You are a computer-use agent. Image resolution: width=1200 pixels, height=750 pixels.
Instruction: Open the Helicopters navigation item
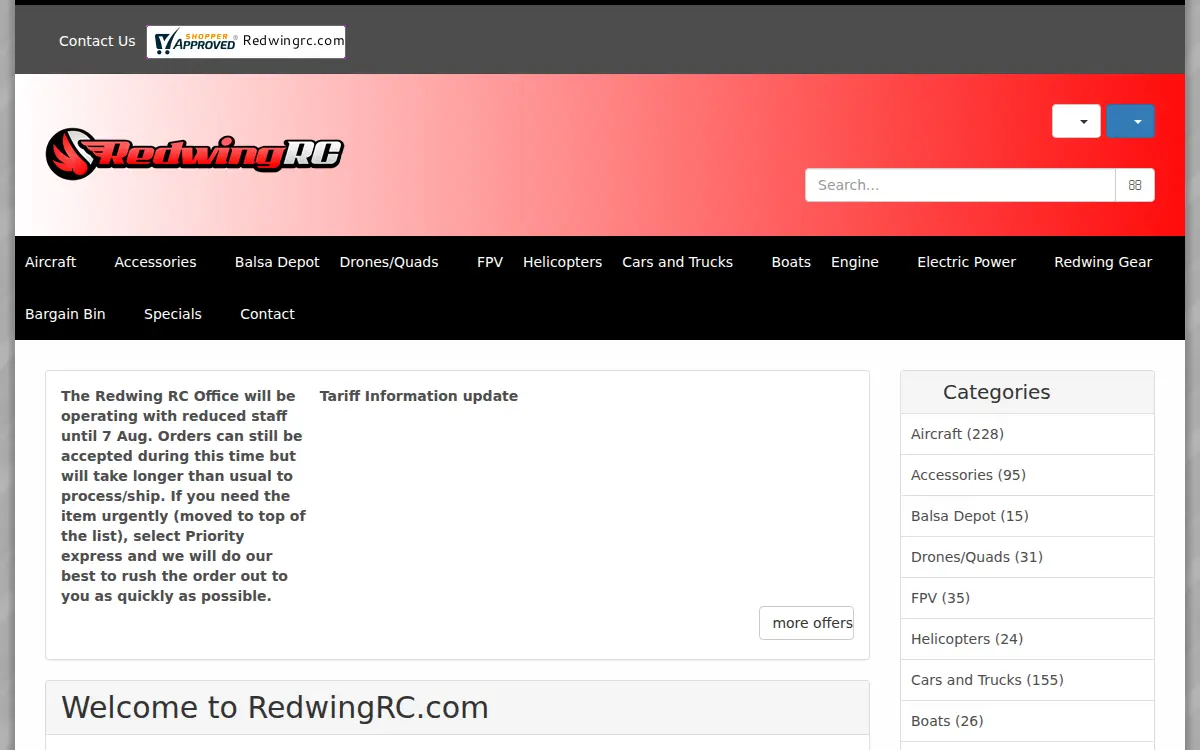coord(562,262)
